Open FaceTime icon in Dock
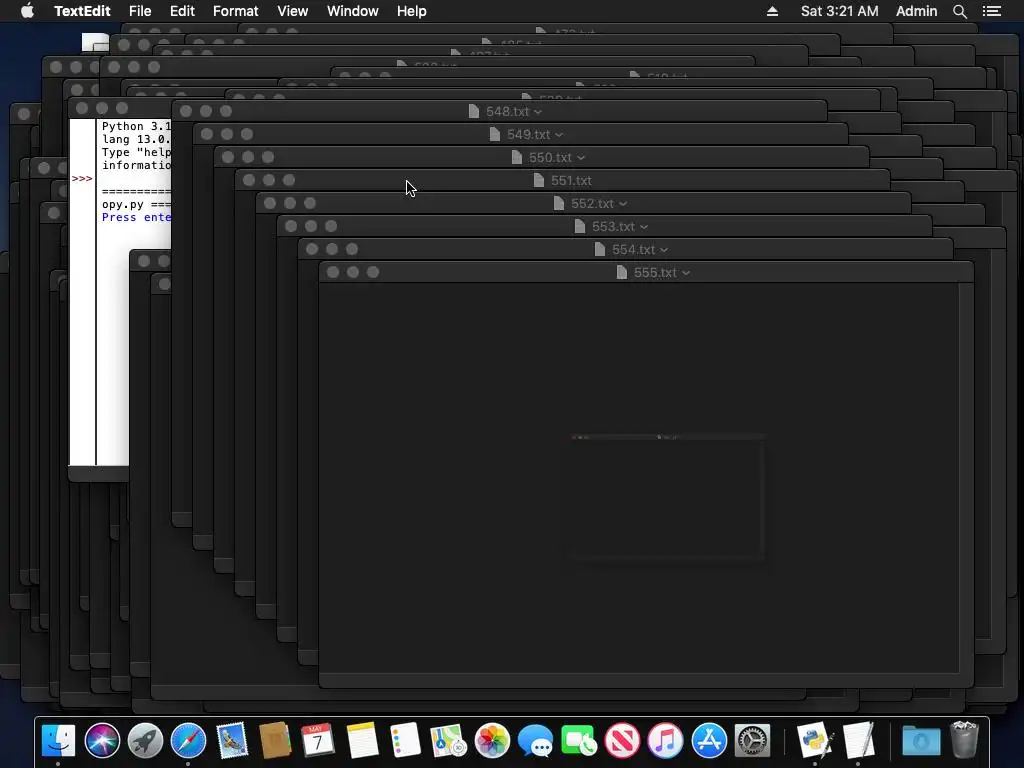This screenshot has width=1024, height=768. point(579,741)
